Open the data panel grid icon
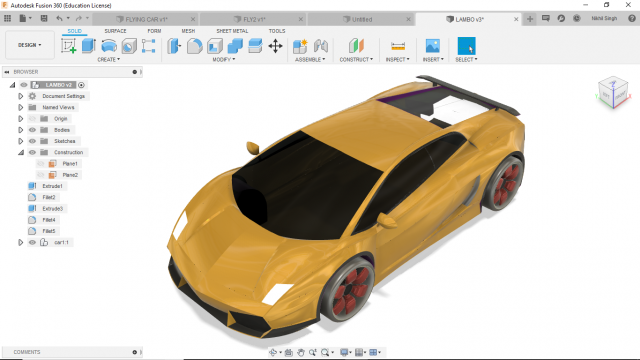Image resolution: width=640 pixels, height=360 pixels. (7, 18)
